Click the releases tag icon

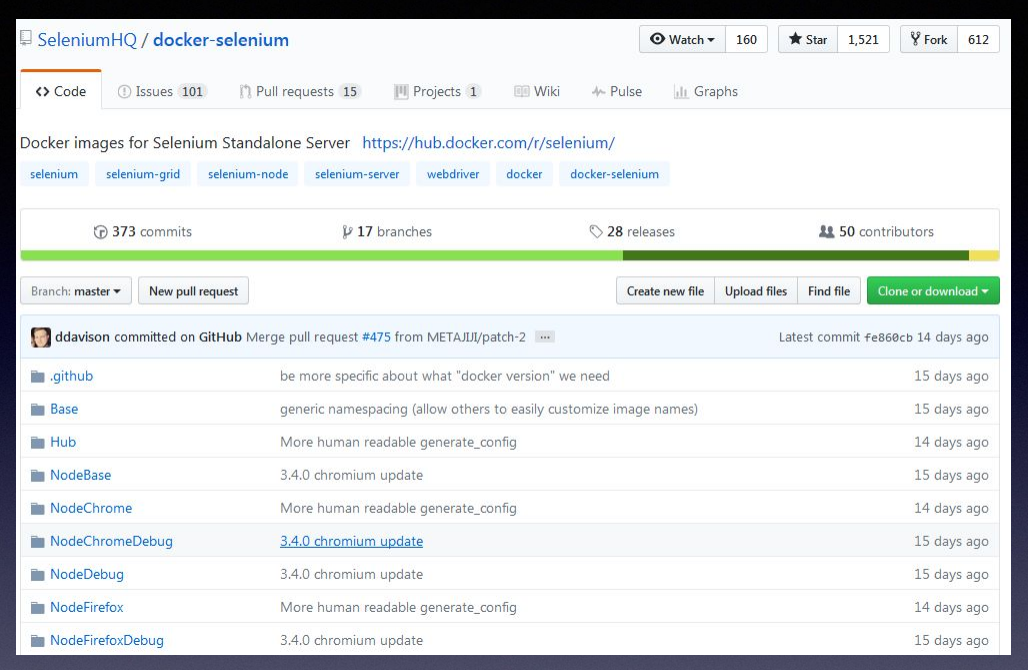(x=595, y=231)
